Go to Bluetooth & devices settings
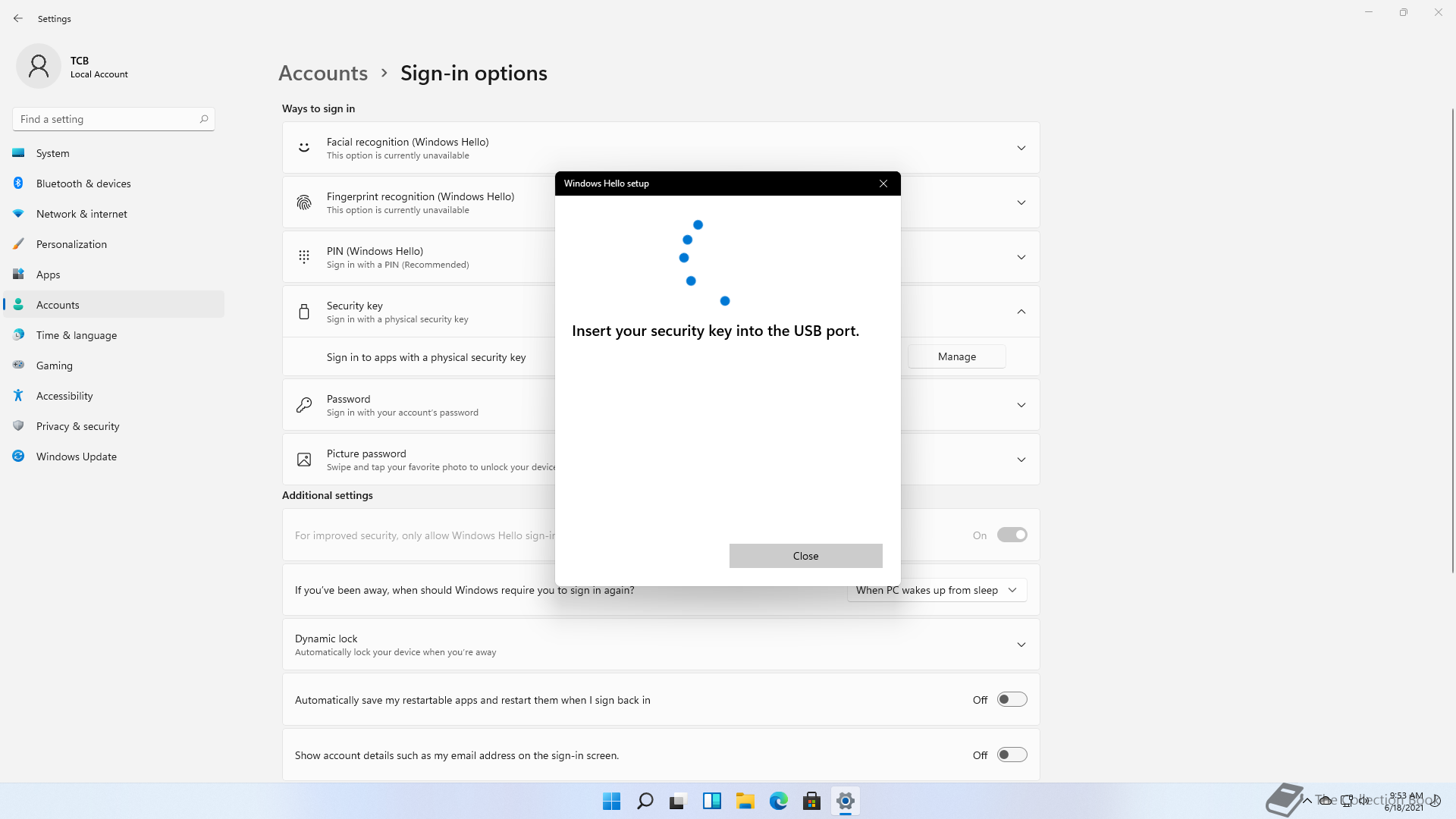This screenshot has width=1456, height=819. tap(114, 184)
